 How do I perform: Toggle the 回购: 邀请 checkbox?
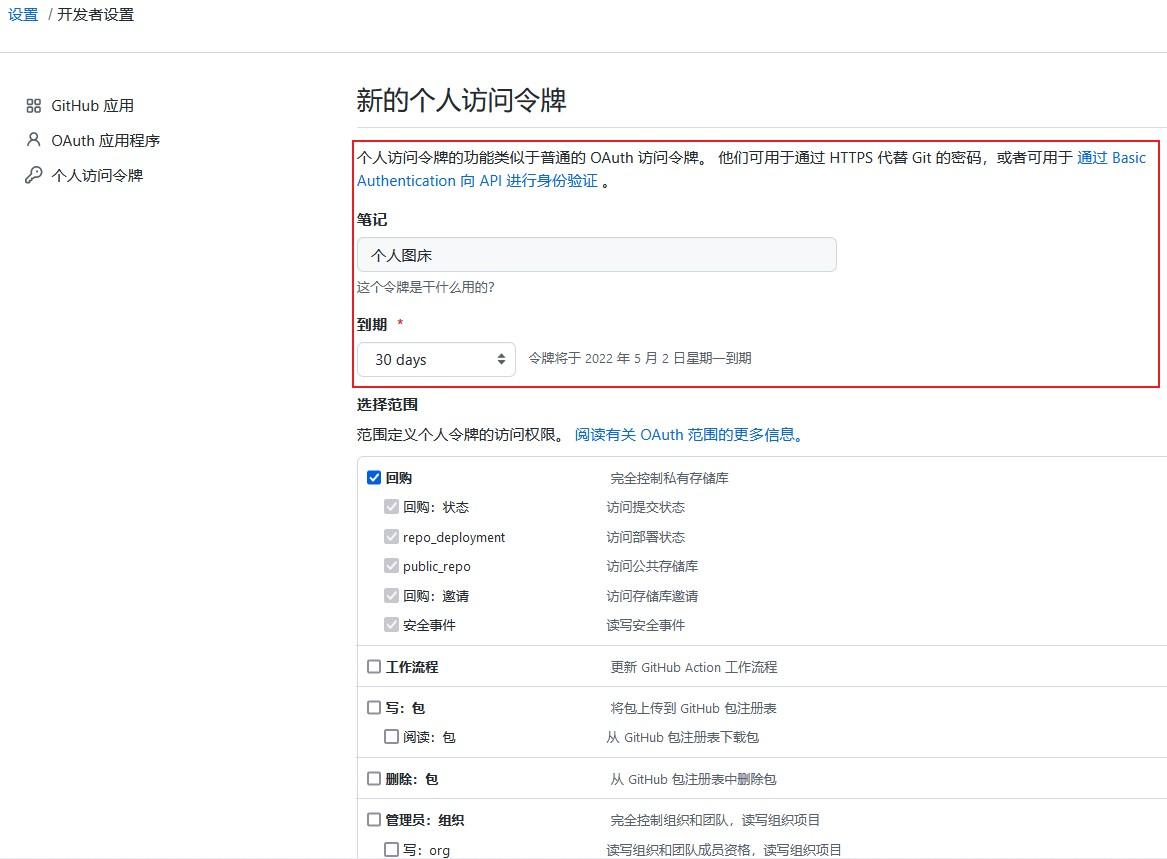coord(391,595)
